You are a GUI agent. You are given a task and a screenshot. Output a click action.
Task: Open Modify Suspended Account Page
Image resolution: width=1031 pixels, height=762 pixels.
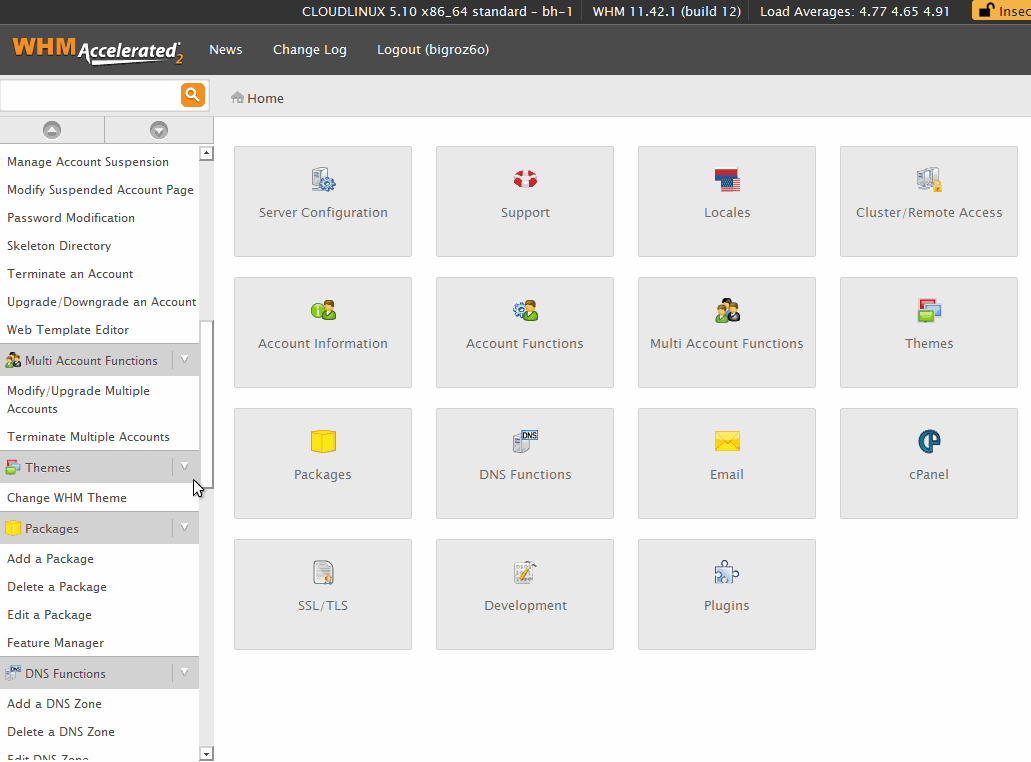(x=101, y=190)
